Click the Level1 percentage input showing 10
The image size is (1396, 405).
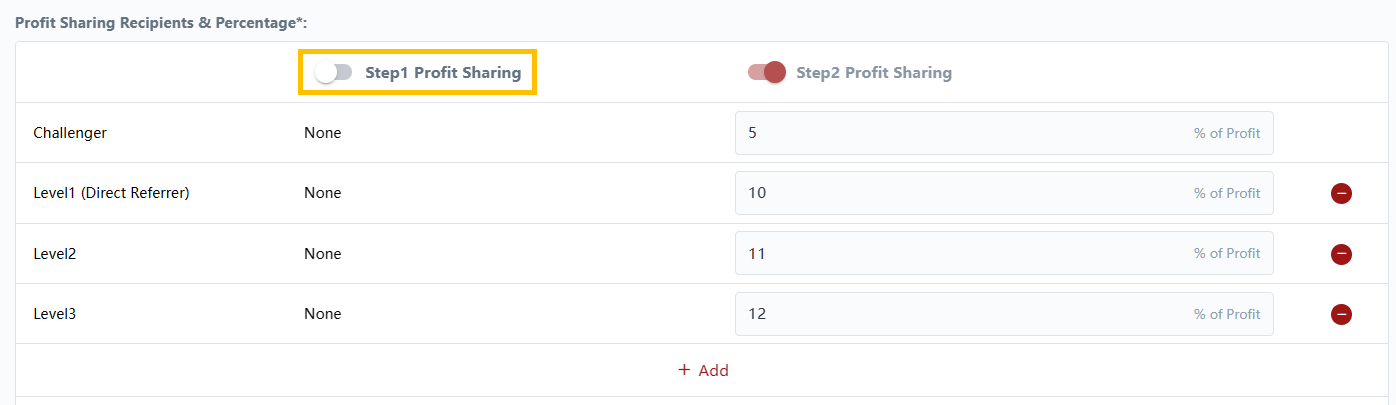point(960,193)
